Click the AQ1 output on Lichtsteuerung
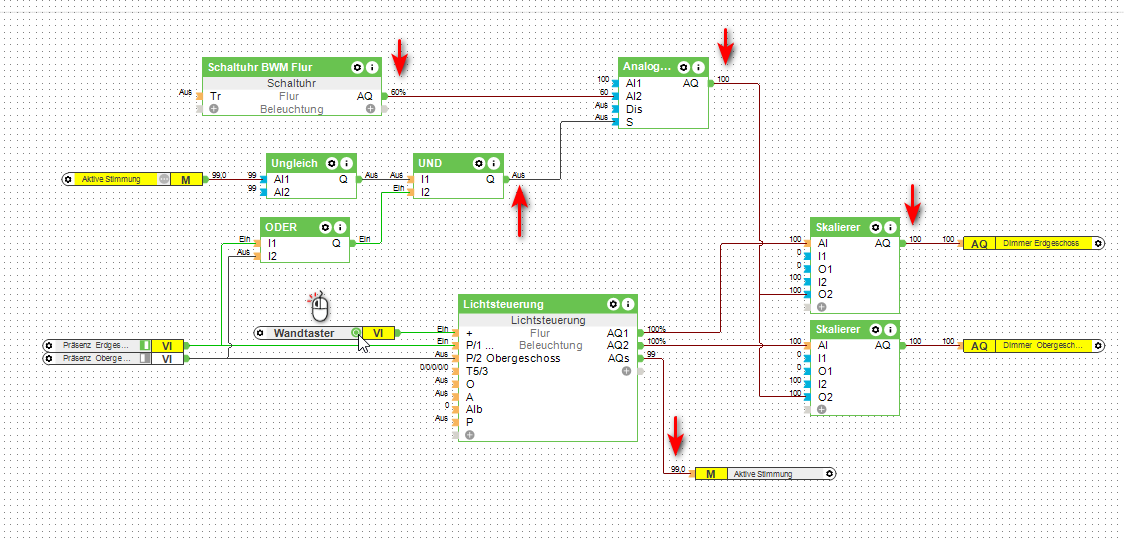 tap(618, 332)
